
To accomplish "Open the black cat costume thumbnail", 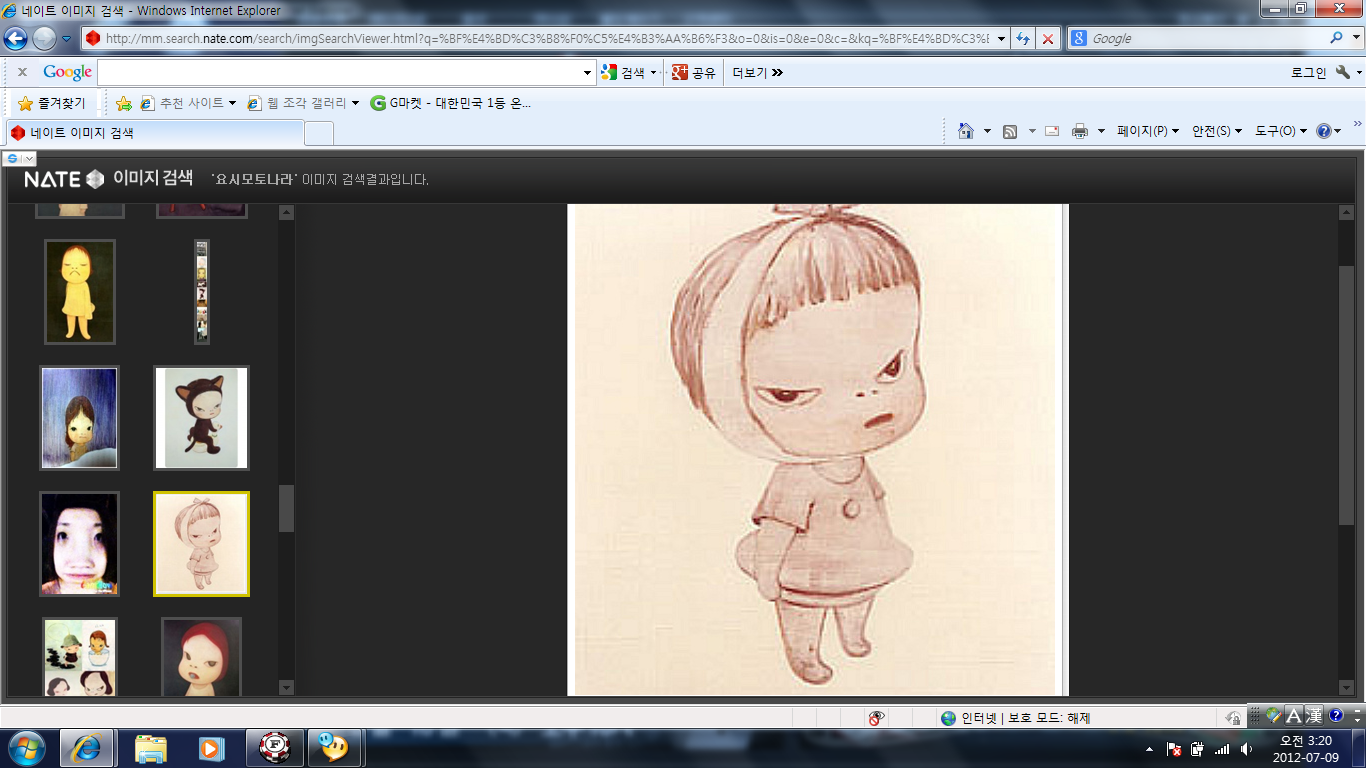I will (201, 418).
